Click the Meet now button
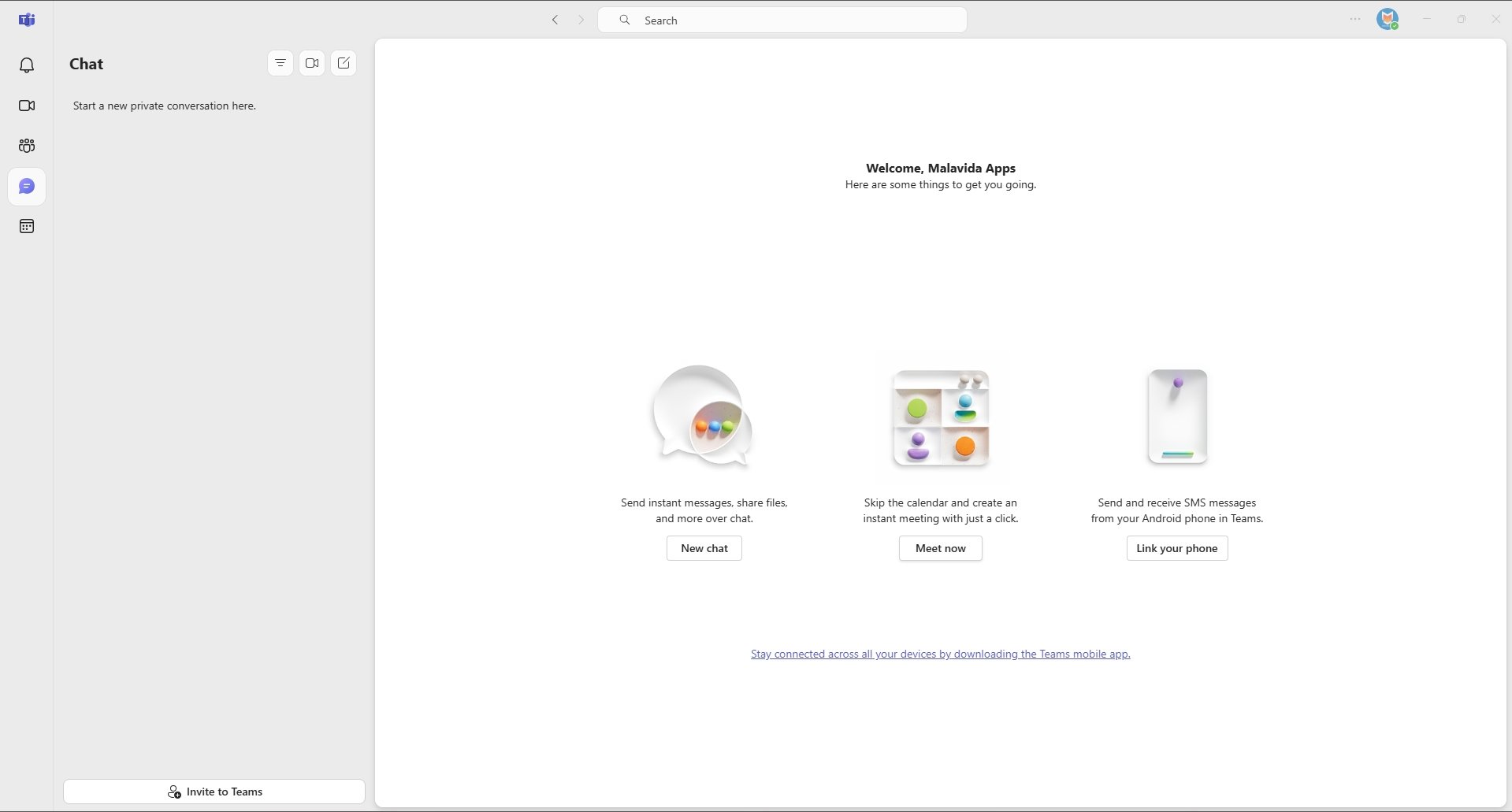The width and height of the screenshot is (1512, 812). tap(941, 548)
